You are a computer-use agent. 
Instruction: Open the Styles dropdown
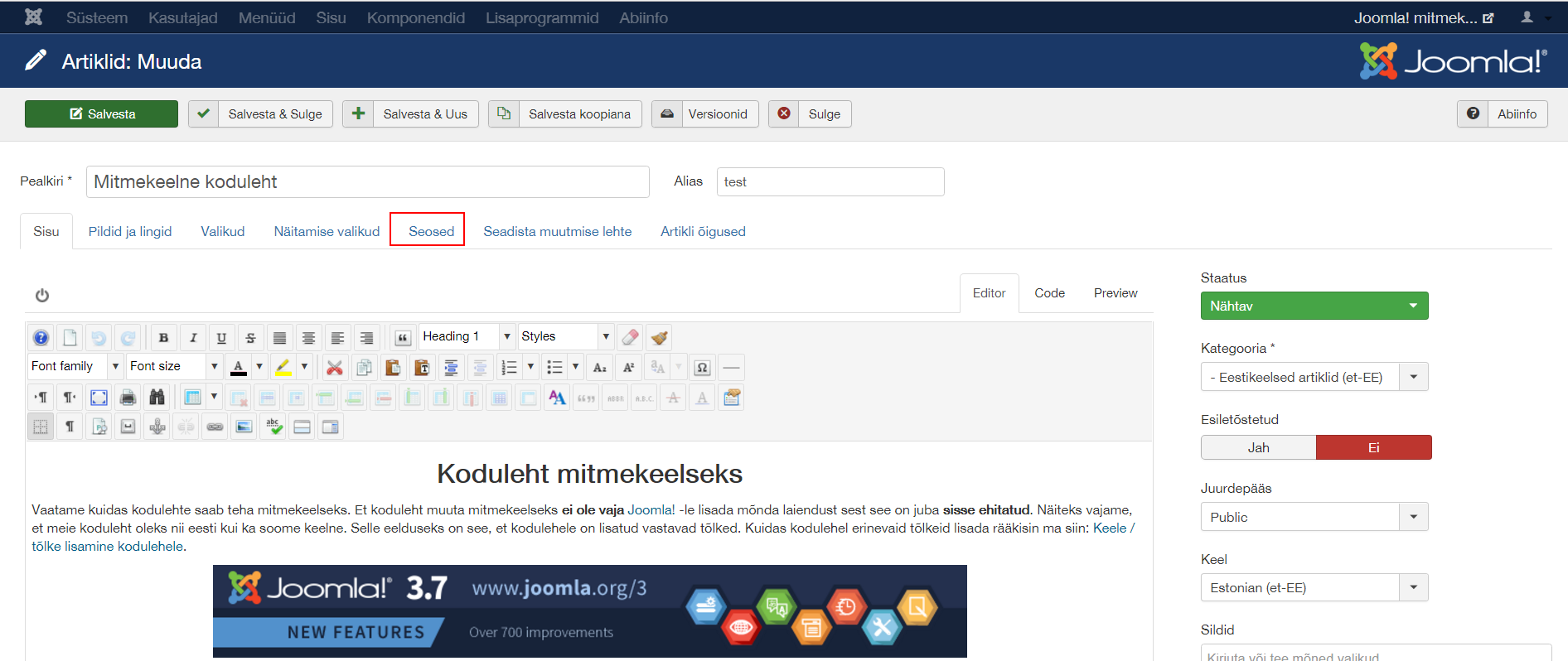click(x=566, y=336)
